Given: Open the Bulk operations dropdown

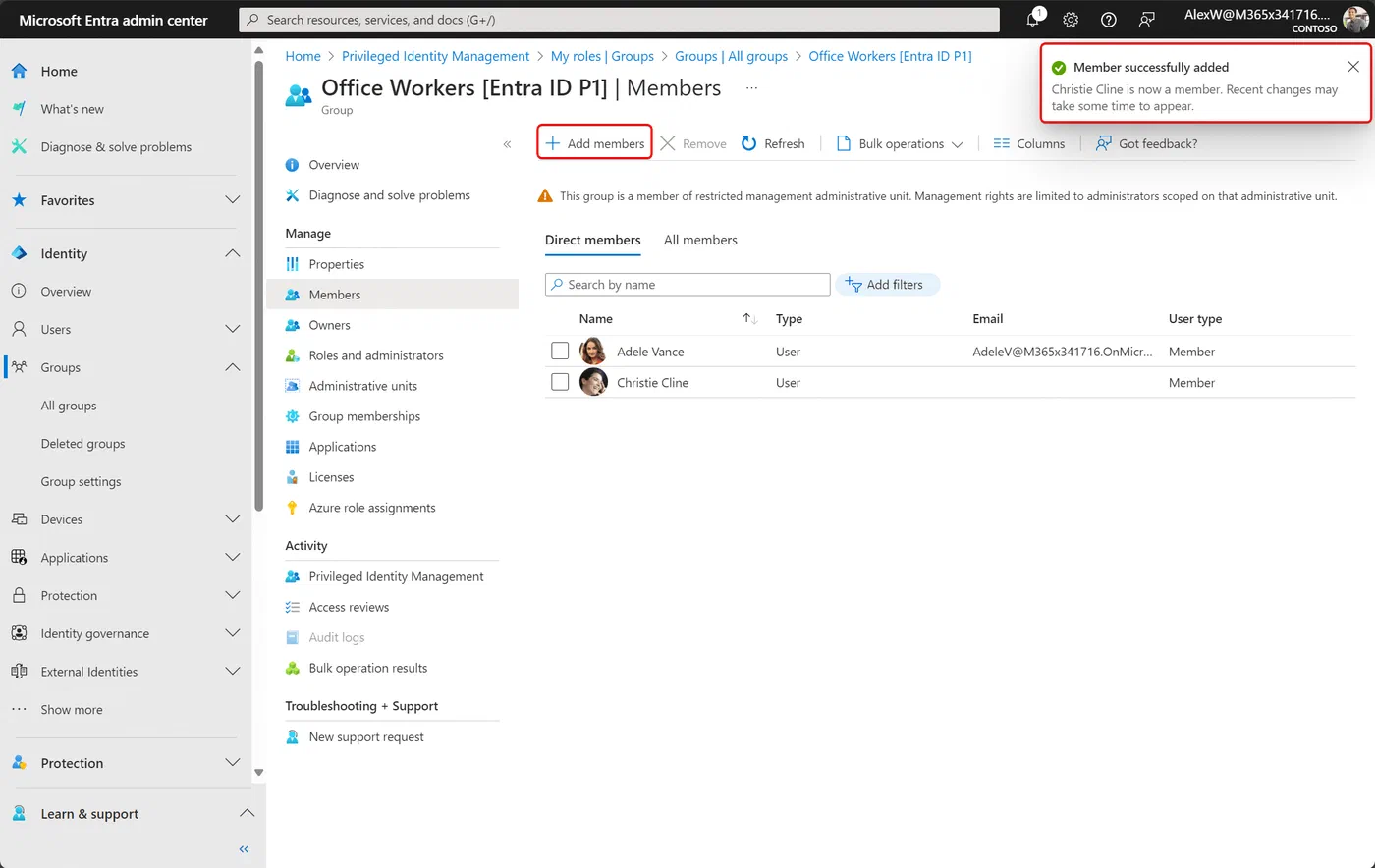Looking at the screenshot, I should [x=900, y=143].
